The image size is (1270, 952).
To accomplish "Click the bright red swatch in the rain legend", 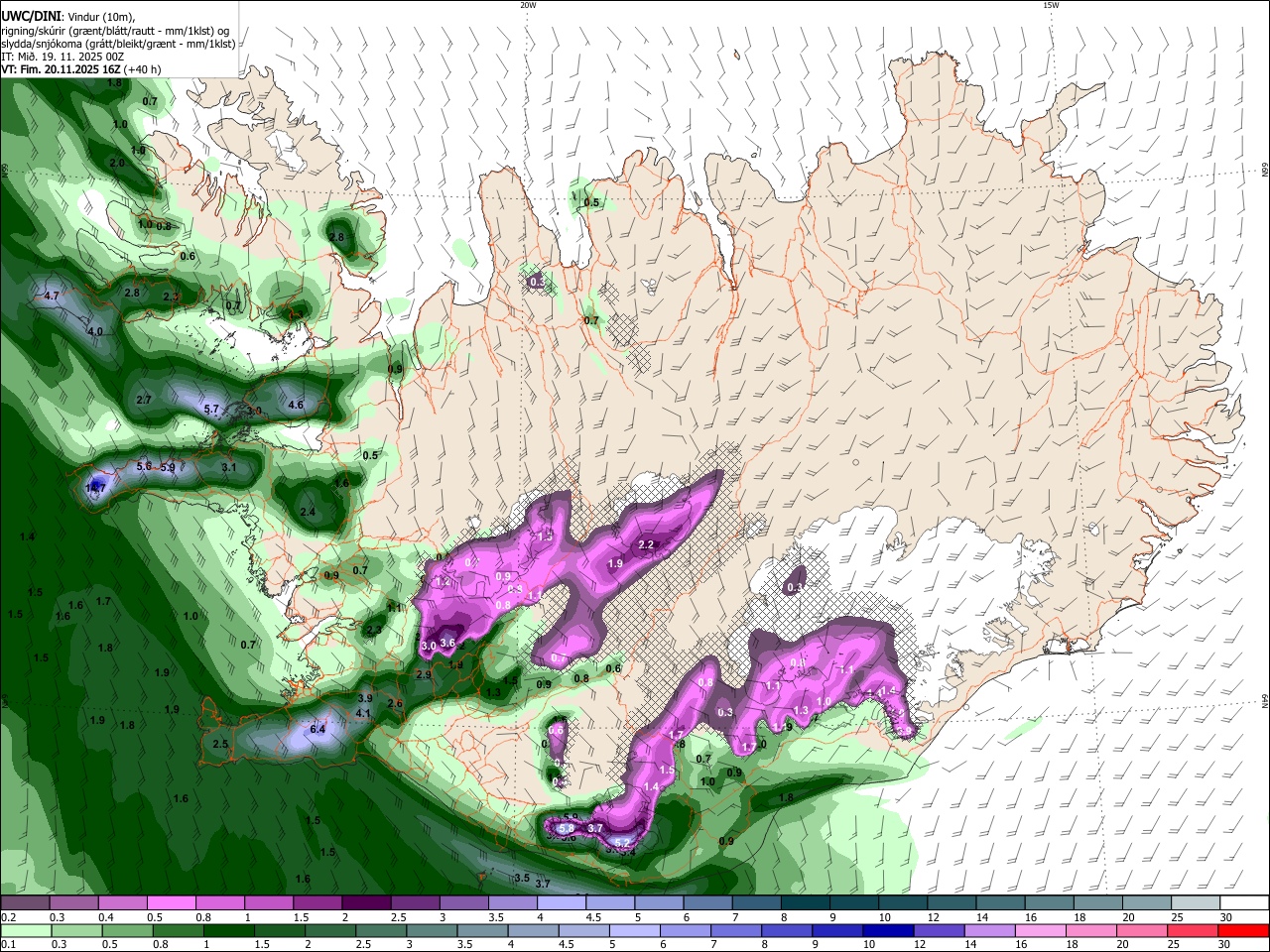I will pos(1244,930).
